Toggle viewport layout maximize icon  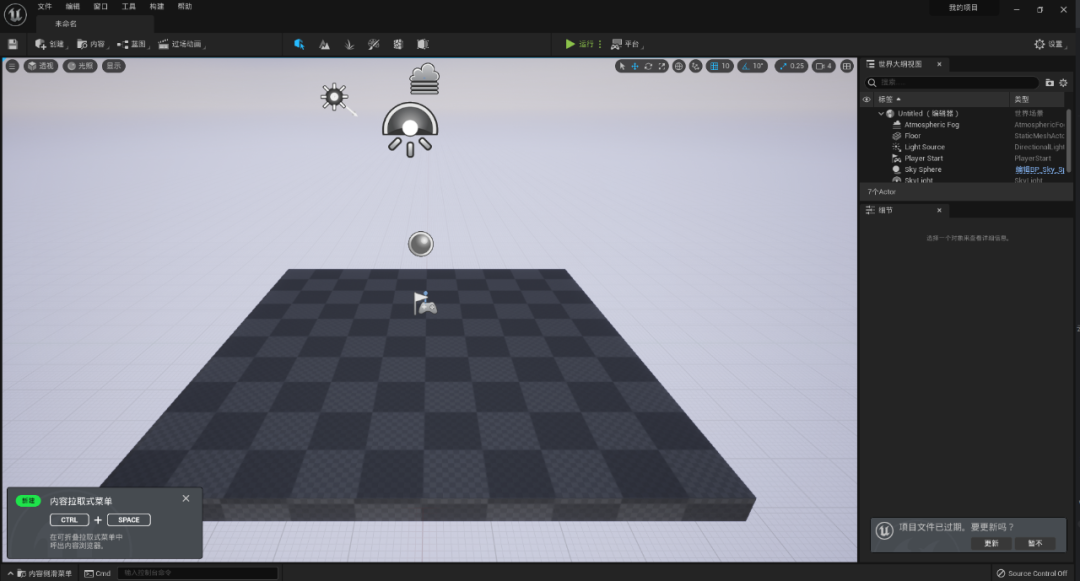pos(847,66)
